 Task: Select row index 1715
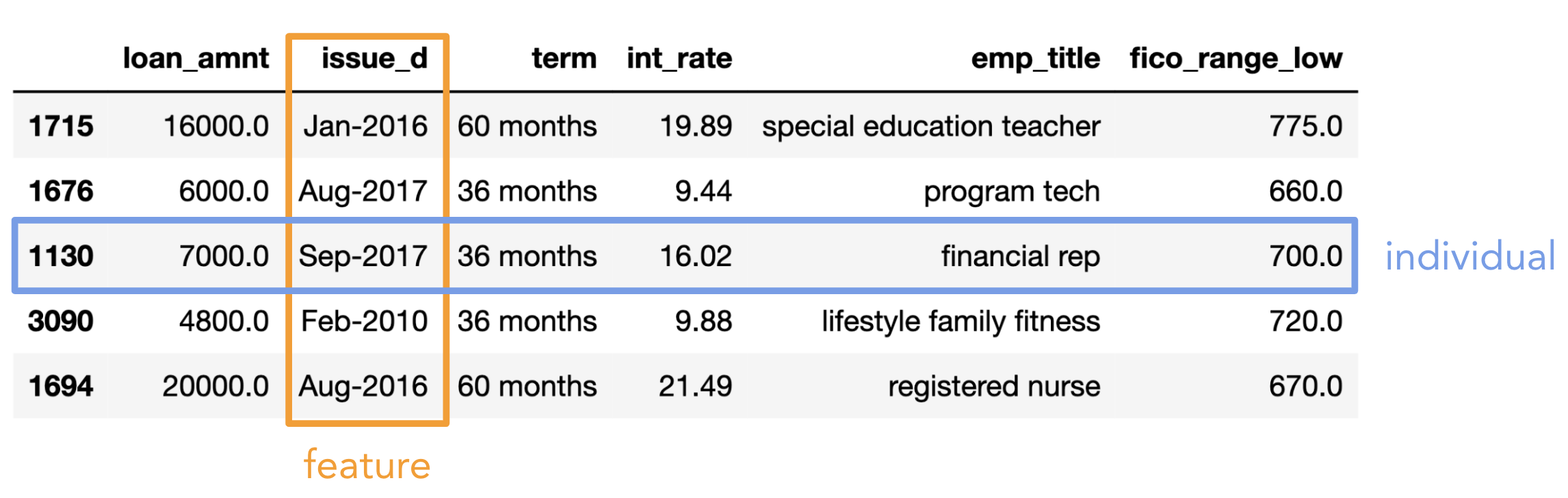pyautogui.click(x=61, y=127)
